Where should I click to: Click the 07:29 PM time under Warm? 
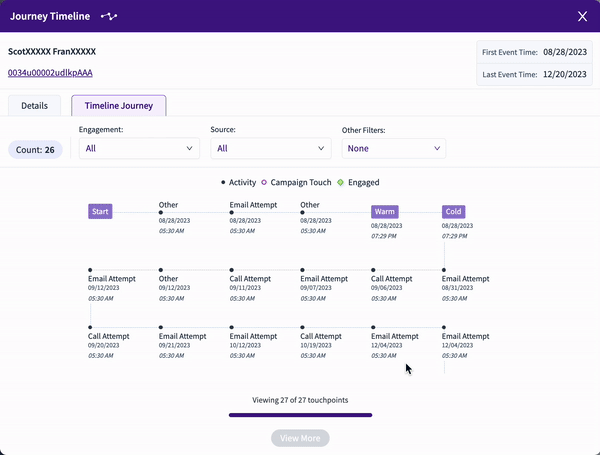(384, 236)
